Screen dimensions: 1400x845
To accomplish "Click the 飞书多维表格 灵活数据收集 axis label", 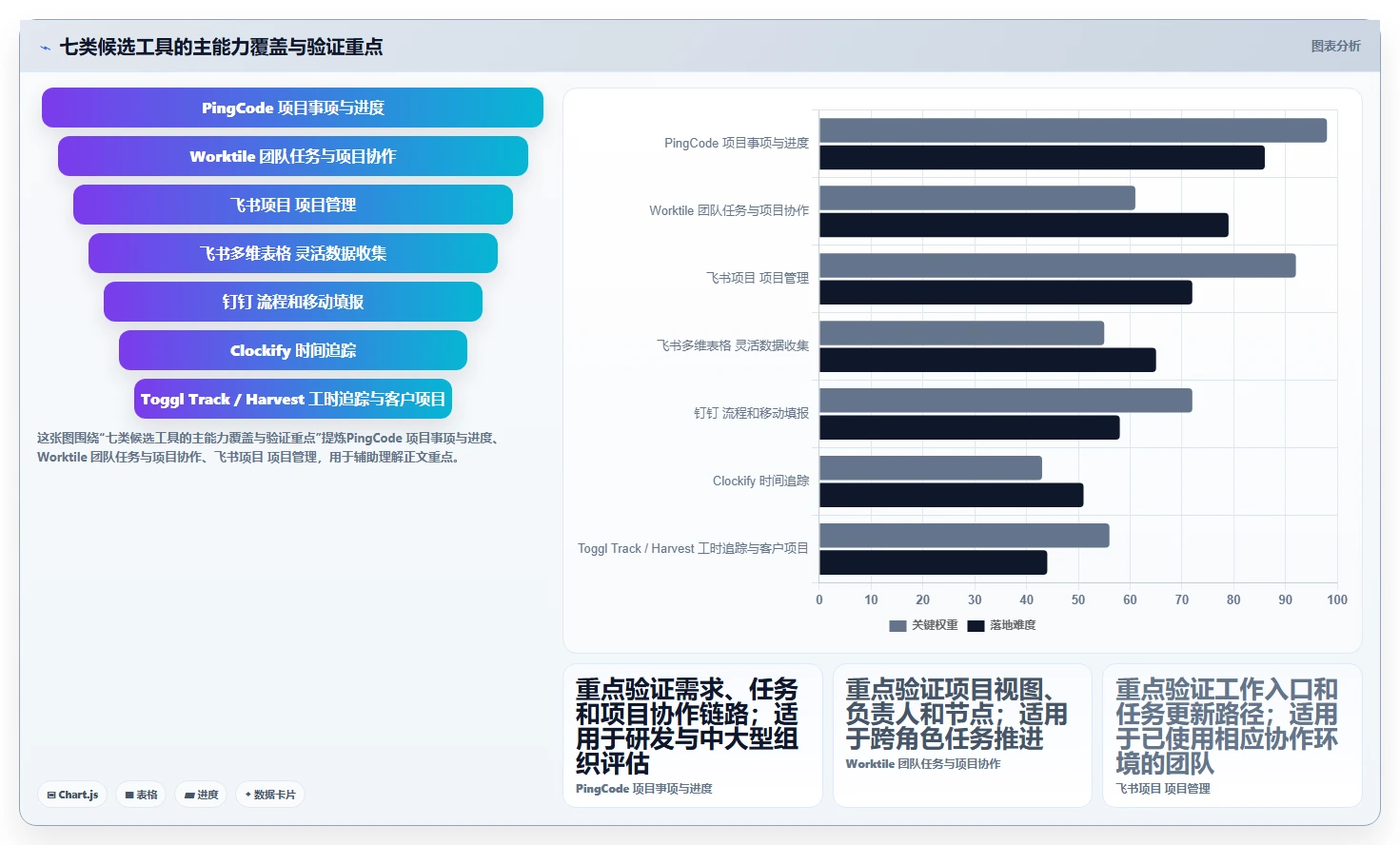I will pyautogui.click(x=733, y=346).
